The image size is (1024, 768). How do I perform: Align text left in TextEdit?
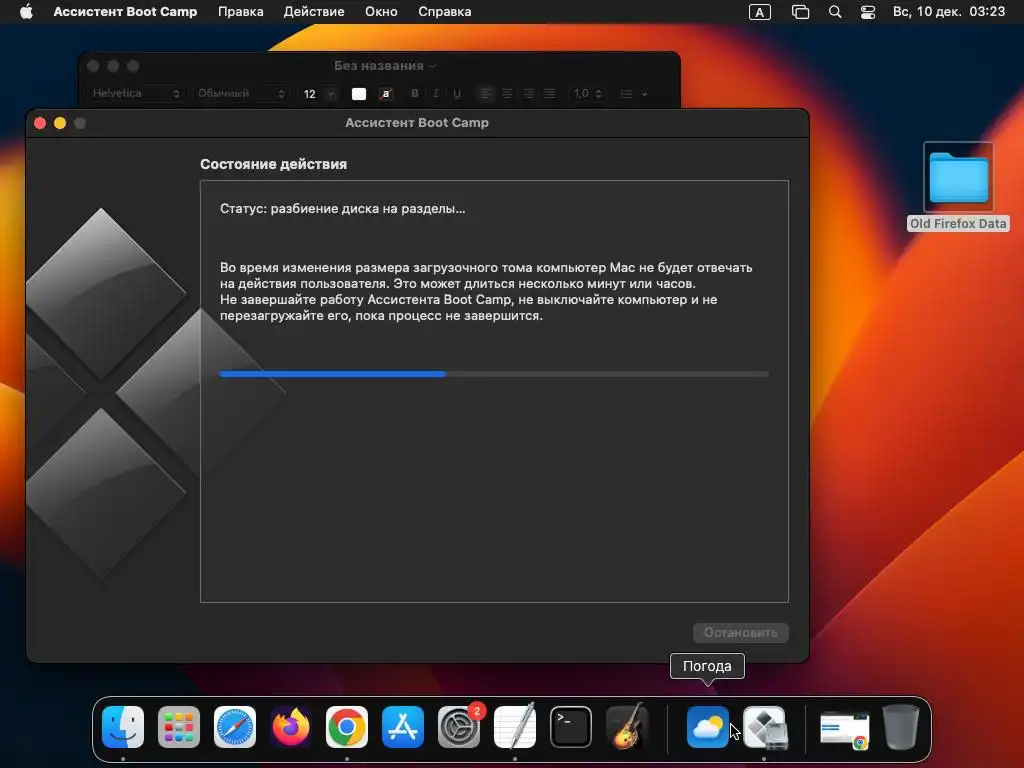pyautogui.click(x=485, y=94)
